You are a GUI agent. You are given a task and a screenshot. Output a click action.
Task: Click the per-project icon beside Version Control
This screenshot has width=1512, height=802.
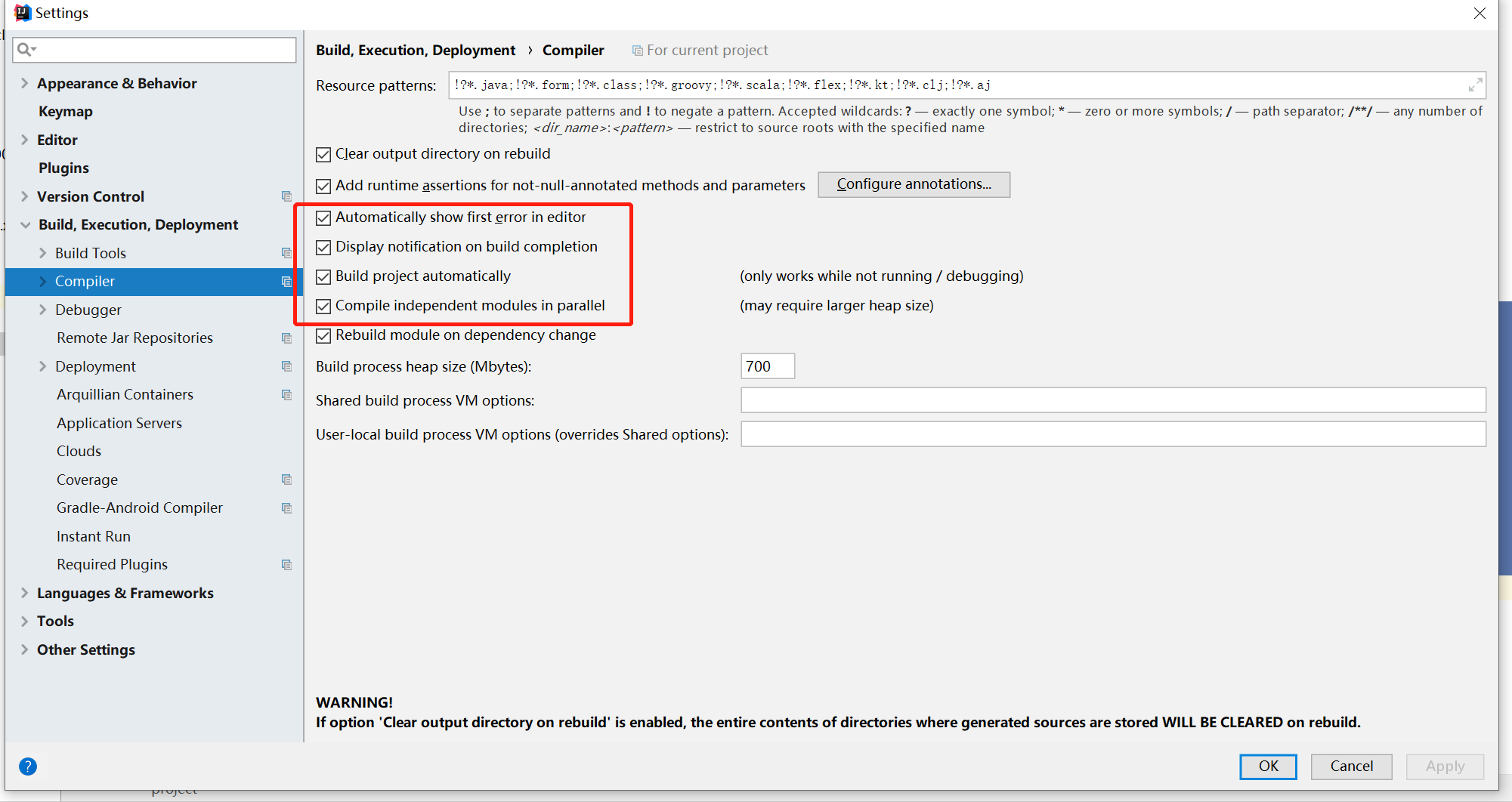[286, 196]
